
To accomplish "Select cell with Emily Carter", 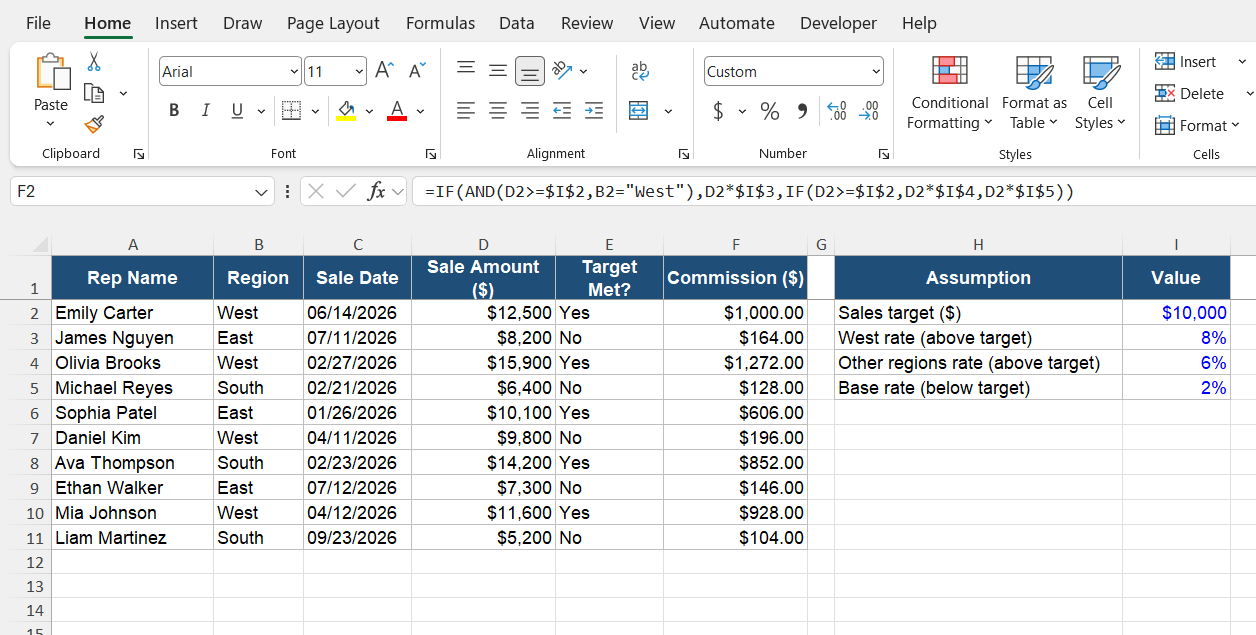I will click(132, 313).
